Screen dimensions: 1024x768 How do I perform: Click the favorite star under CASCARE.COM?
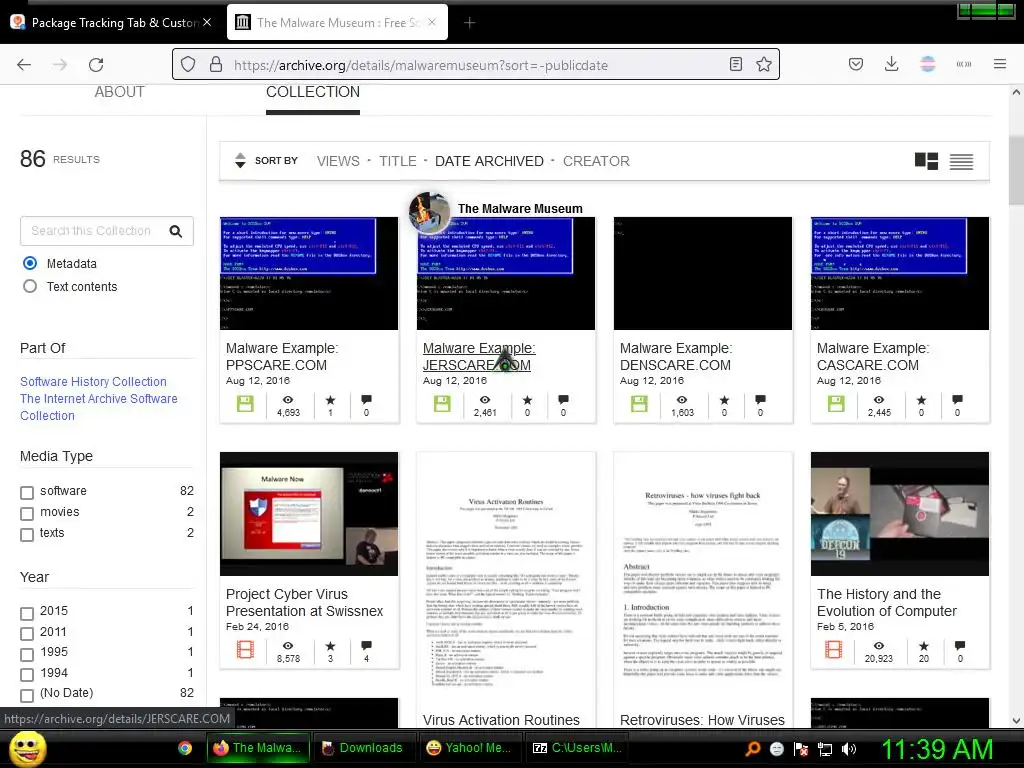tap(921, 400)
